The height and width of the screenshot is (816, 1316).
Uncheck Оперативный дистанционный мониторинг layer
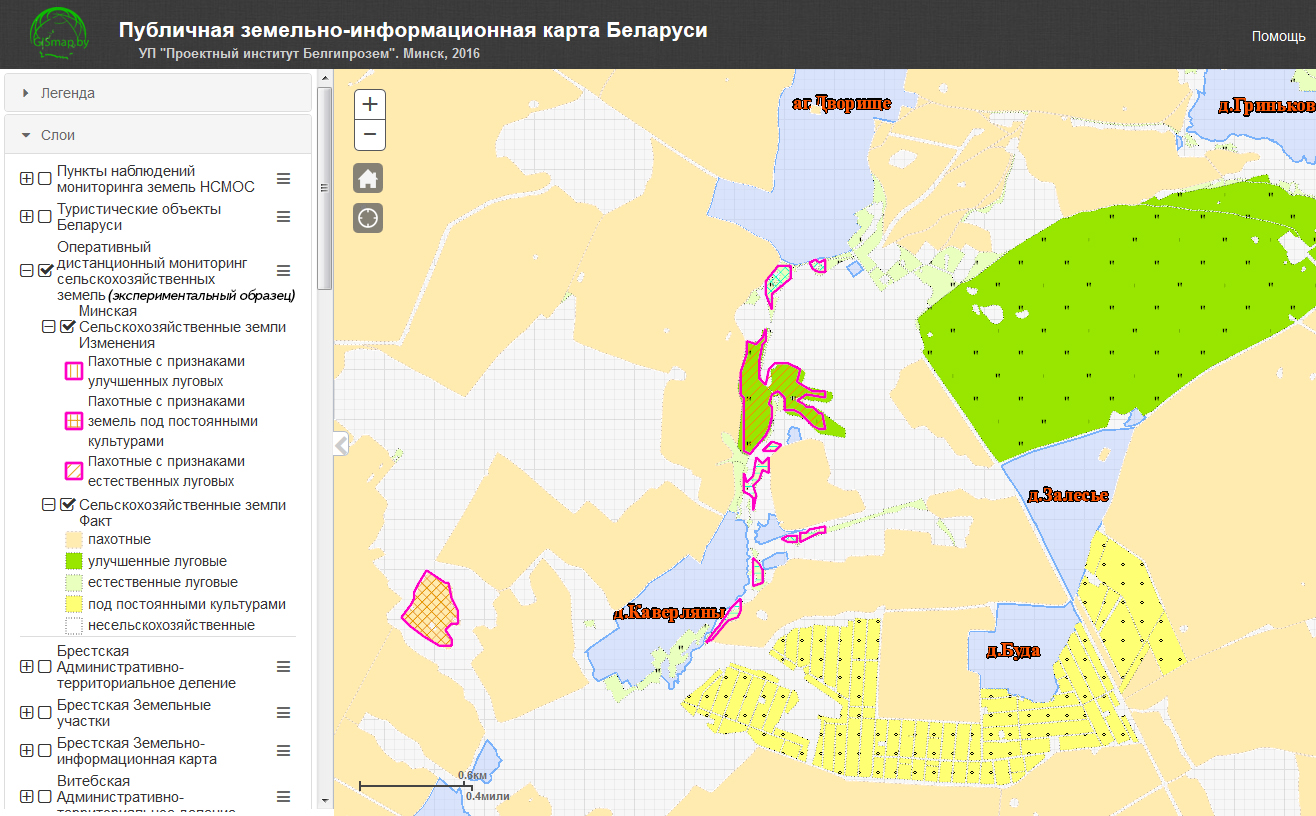tap(45, 271)
